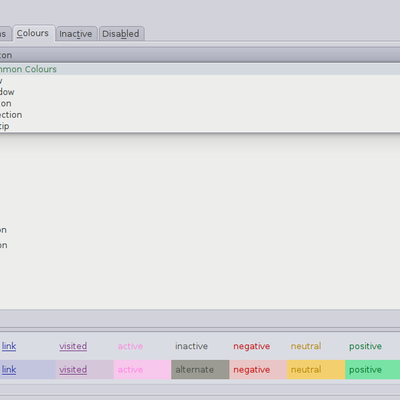Click the mauve 'visited' background swatch
Viewport: 400px width, 400px height.
[85, 370]
